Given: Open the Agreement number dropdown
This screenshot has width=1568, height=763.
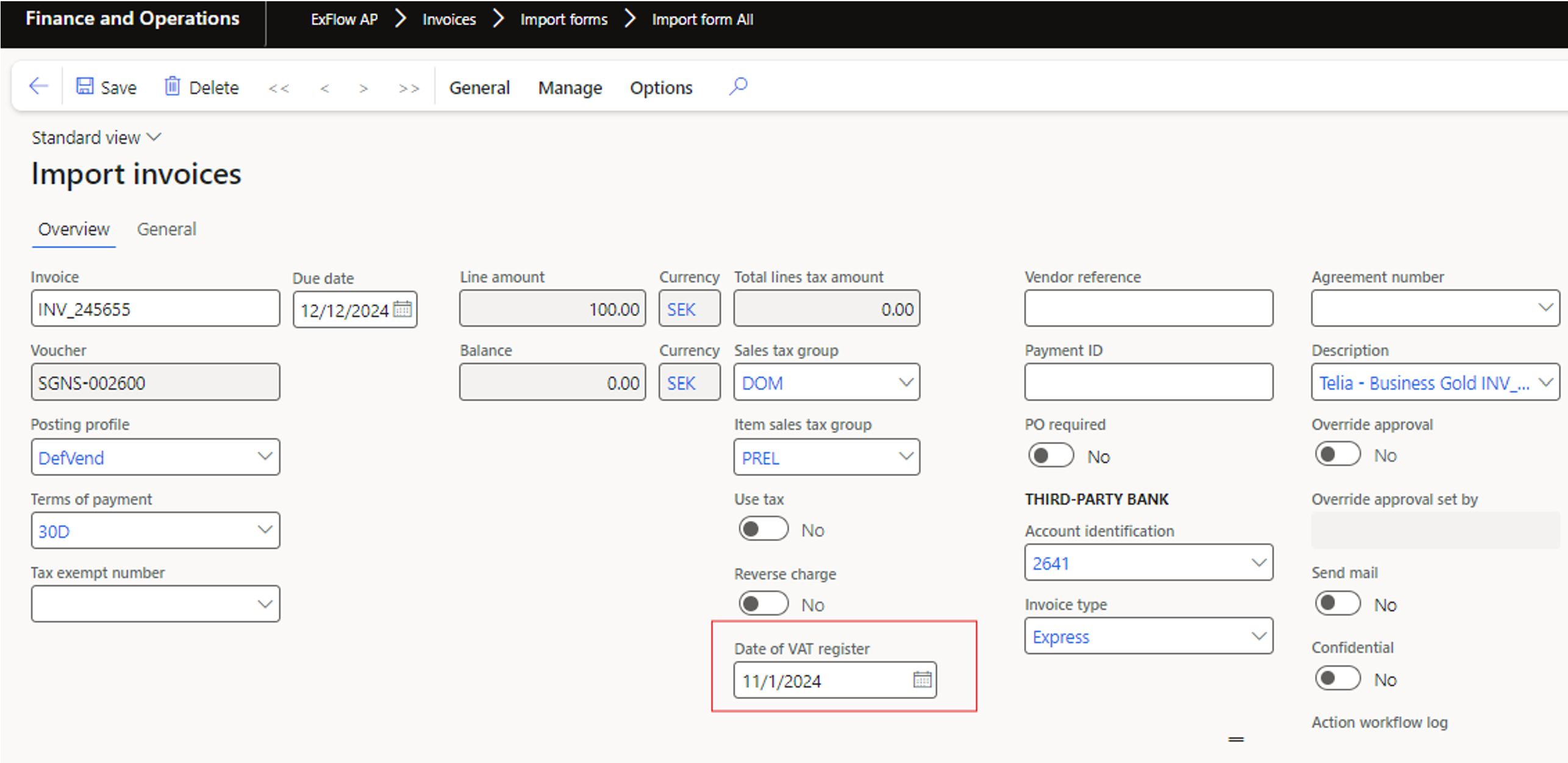Looking at the screenshot, I should click(x=1545, y=307).
